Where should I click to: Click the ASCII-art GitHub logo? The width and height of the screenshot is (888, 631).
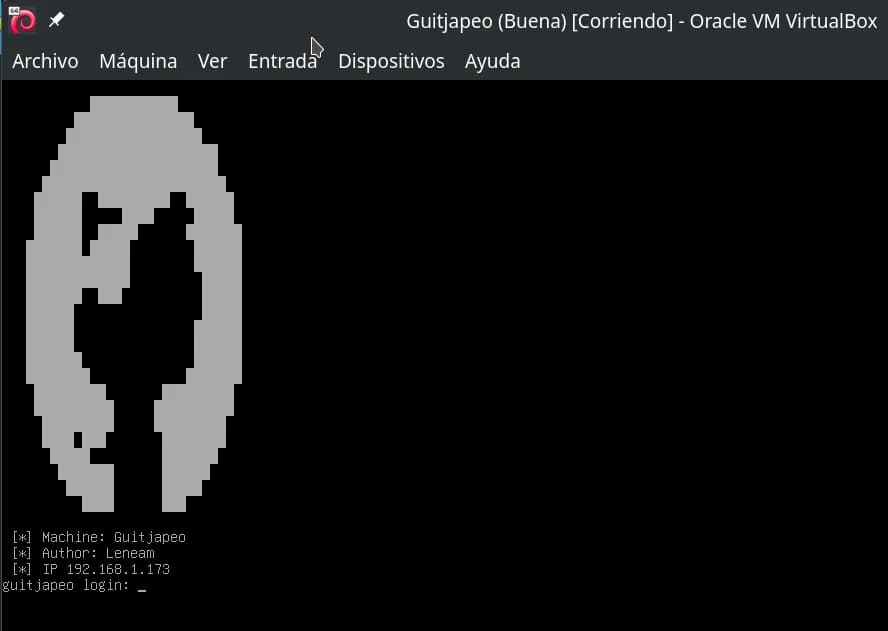point(134,304)
